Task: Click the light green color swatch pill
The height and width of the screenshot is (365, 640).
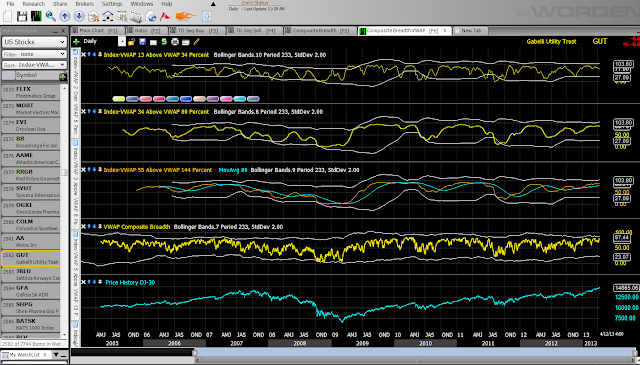Action: point(118,99)
